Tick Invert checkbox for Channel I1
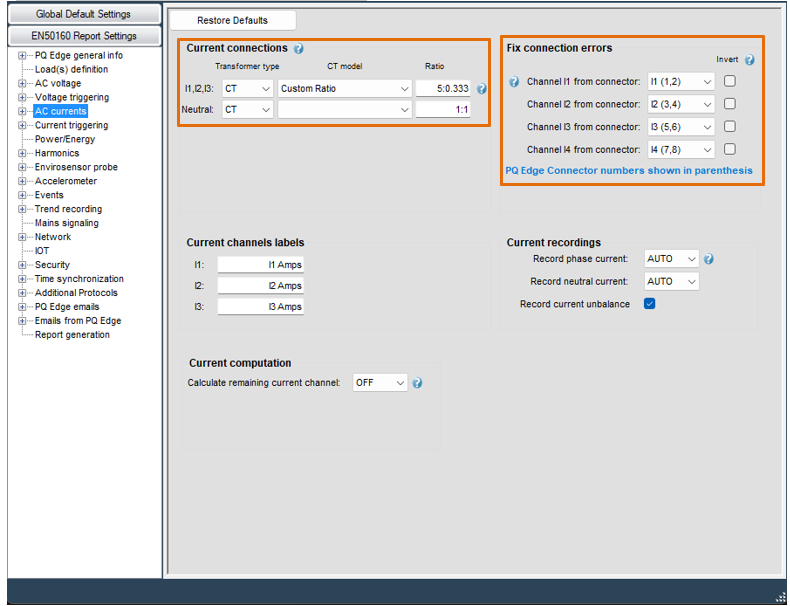 730,81
